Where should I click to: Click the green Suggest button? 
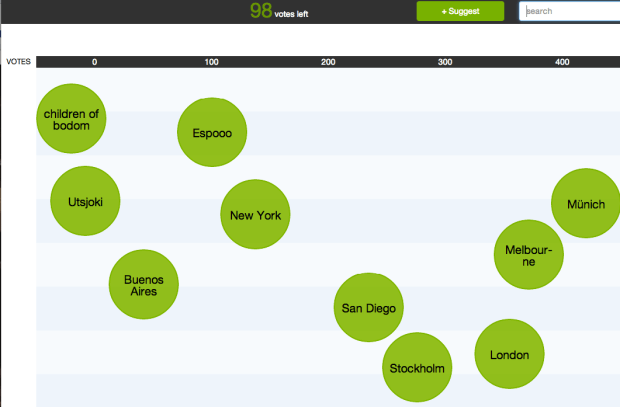tap(460, 11)
